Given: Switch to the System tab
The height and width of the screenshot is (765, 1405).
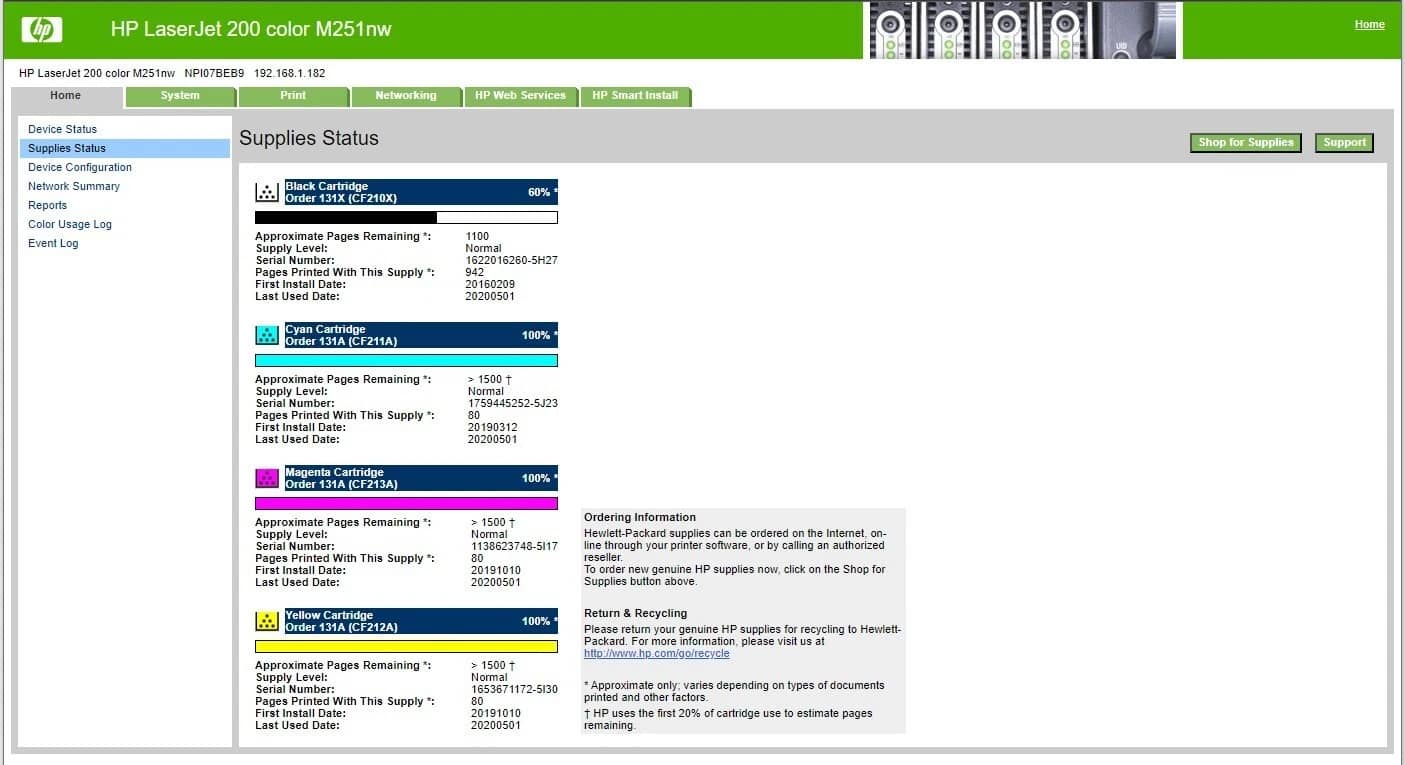Looking at the screenshot, I should click(x=180, y=96).
